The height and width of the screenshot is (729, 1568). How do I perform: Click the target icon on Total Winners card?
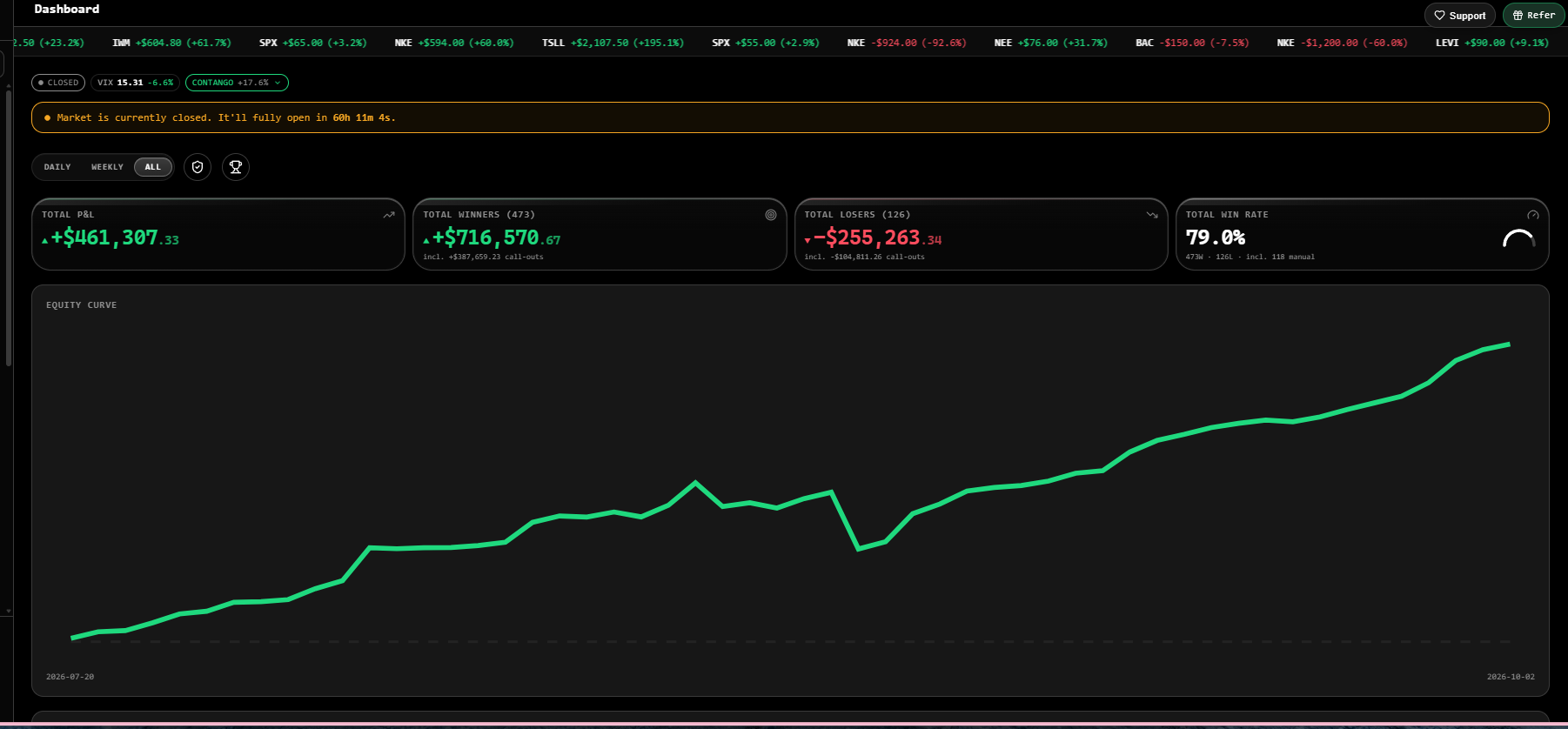point(771,215)
